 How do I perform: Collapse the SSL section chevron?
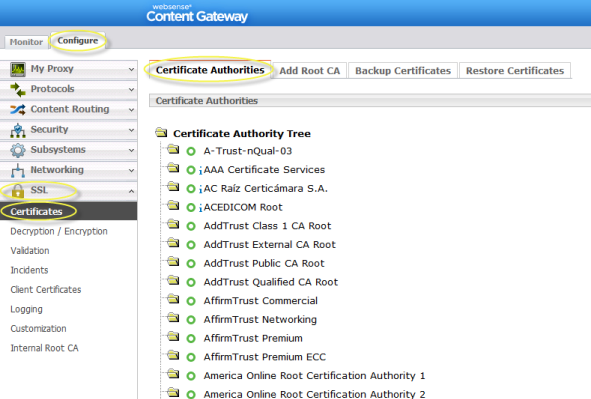131,191
